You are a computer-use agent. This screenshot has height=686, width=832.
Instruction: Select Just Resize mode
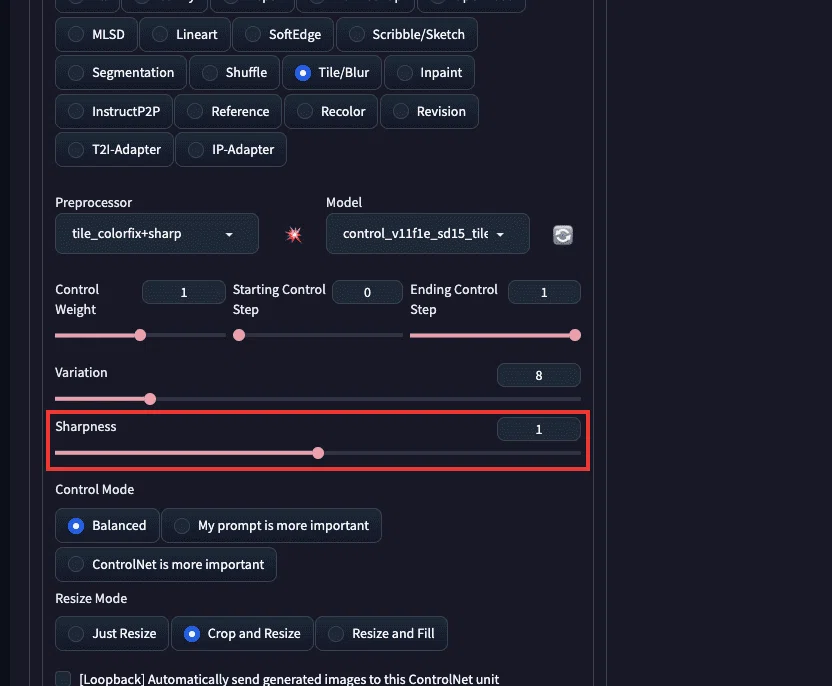click(112, 633)
